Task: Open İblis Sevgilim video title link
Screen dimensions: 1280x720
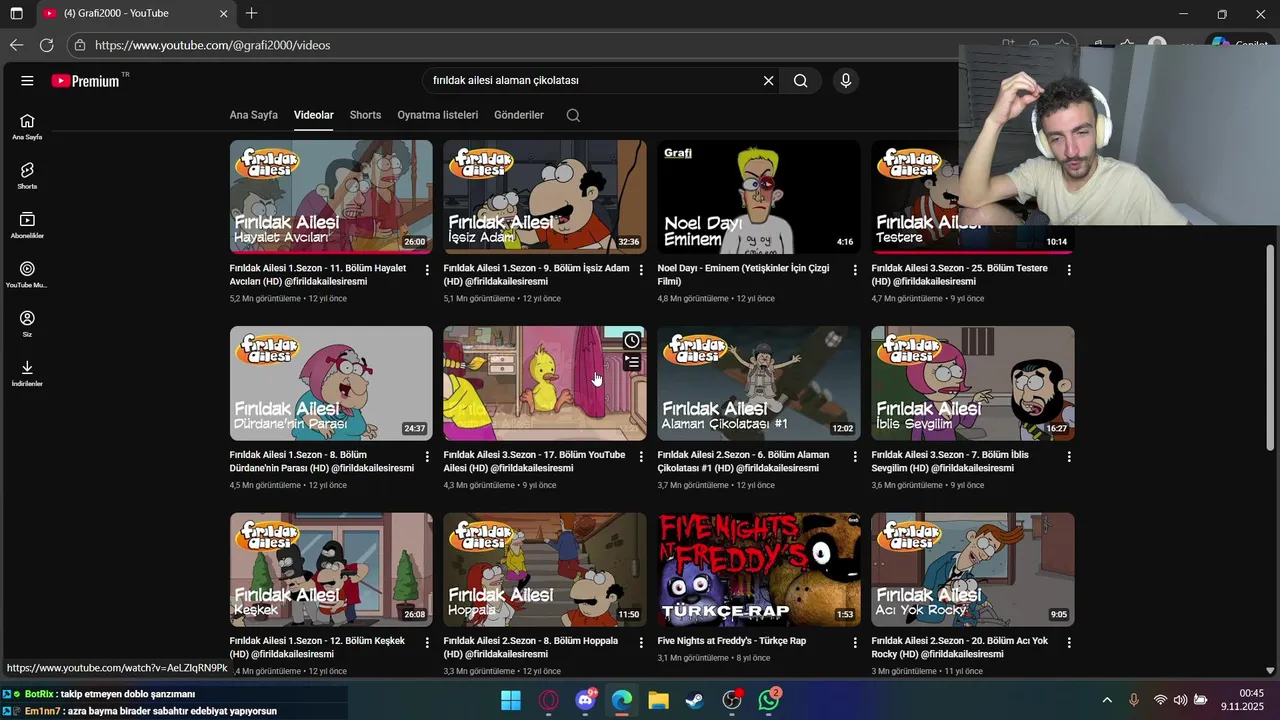Action: (950, 461)
